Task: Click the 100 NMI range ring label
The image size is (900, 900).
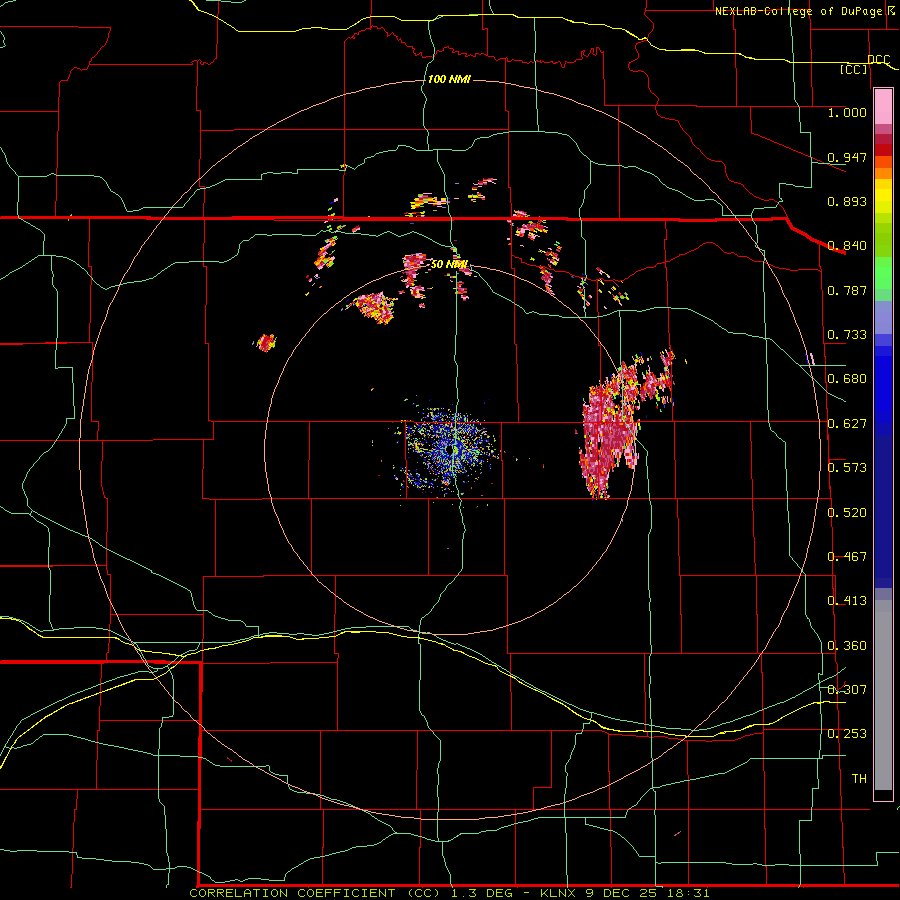Action: [x=449, y=79]
